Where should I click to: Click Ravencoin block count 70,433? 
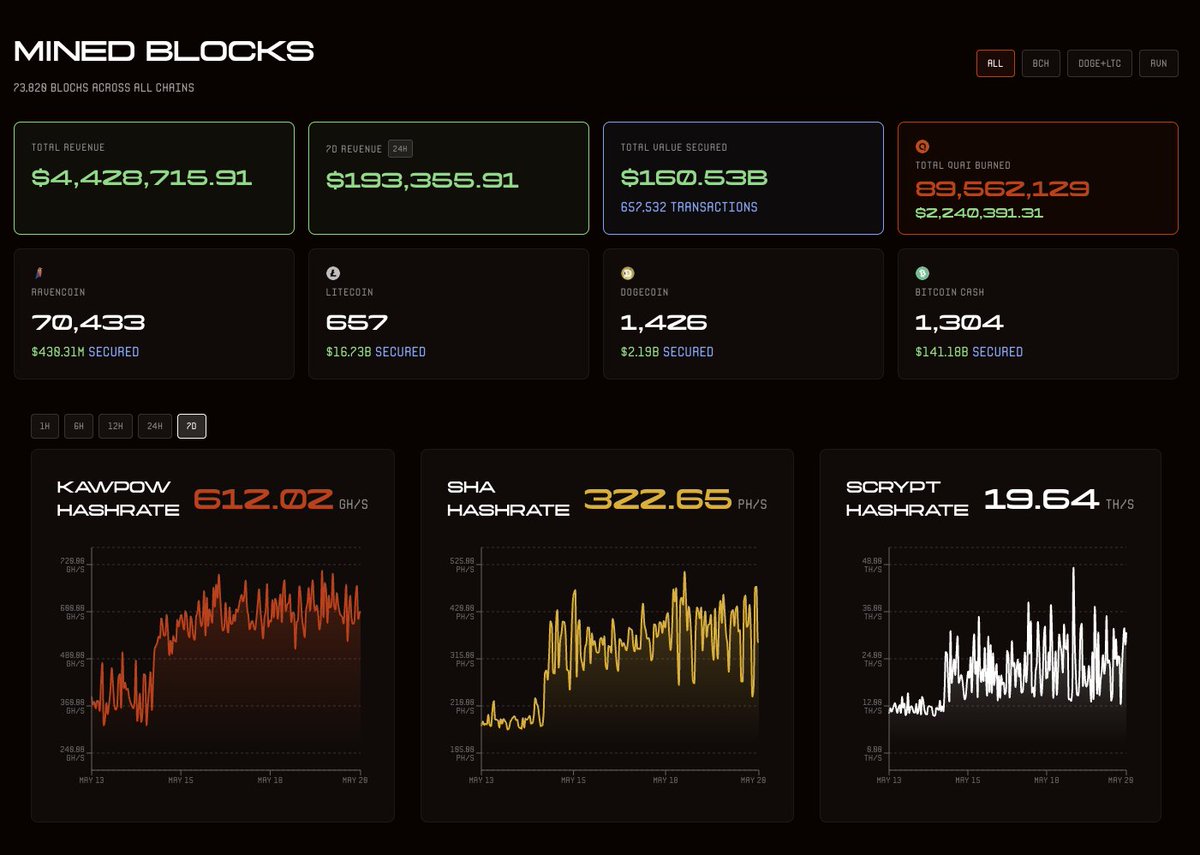(x=88, y=323)
